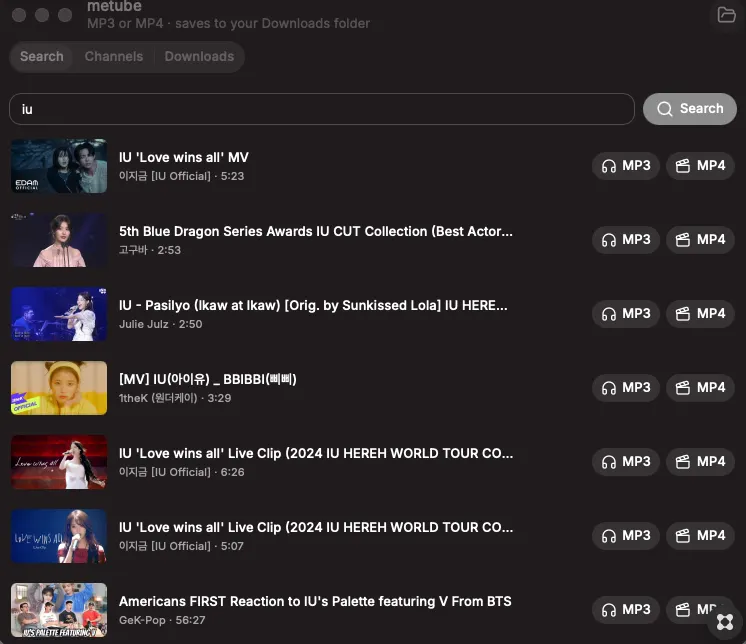Viewport: 746px width, 644px height.
Task: Download MP3 of IU 'Love wins all' MV
Action: 626,166
